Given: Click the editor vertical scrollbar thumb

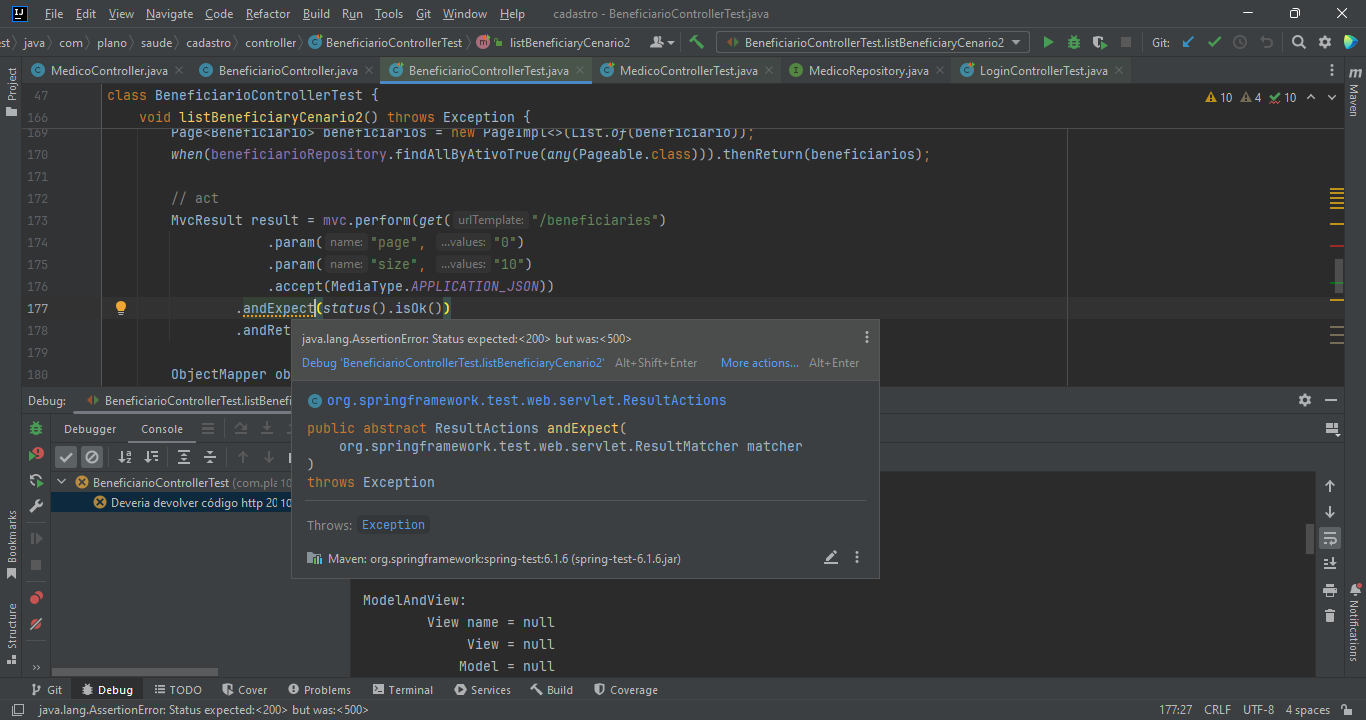Looking at the screenshot, I should (1339, 274).
